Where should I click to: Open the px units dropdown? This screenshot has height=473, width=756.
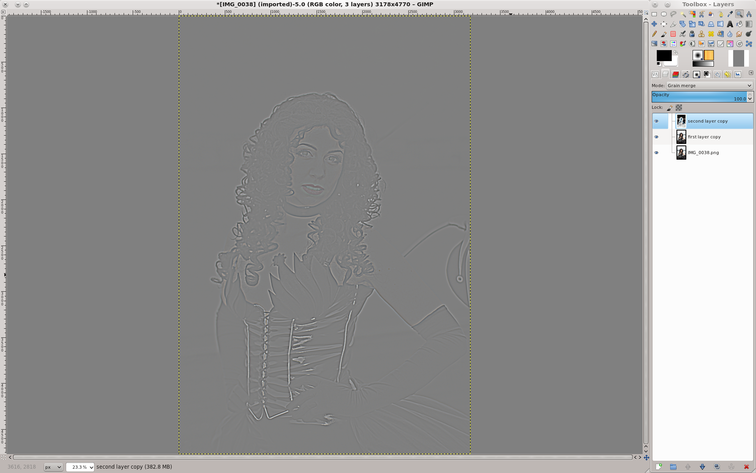pos(53,467)
